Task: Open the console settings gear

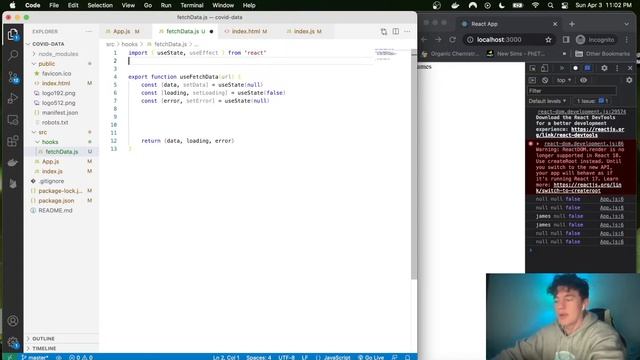Action: point(629,80)
